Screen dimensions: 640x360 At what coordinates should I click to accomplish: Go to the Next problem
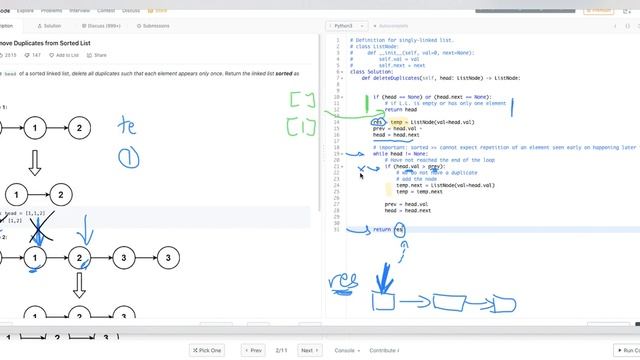309,350
